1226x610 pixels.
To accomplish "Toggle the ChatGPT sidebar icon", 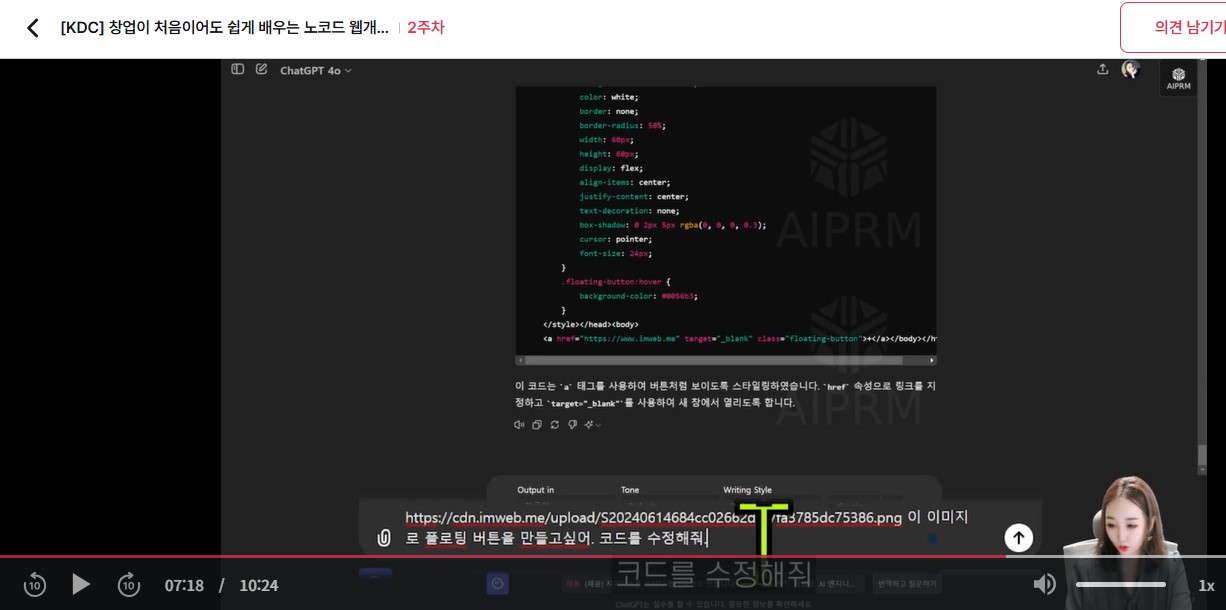I will click(x=238, y=70).
